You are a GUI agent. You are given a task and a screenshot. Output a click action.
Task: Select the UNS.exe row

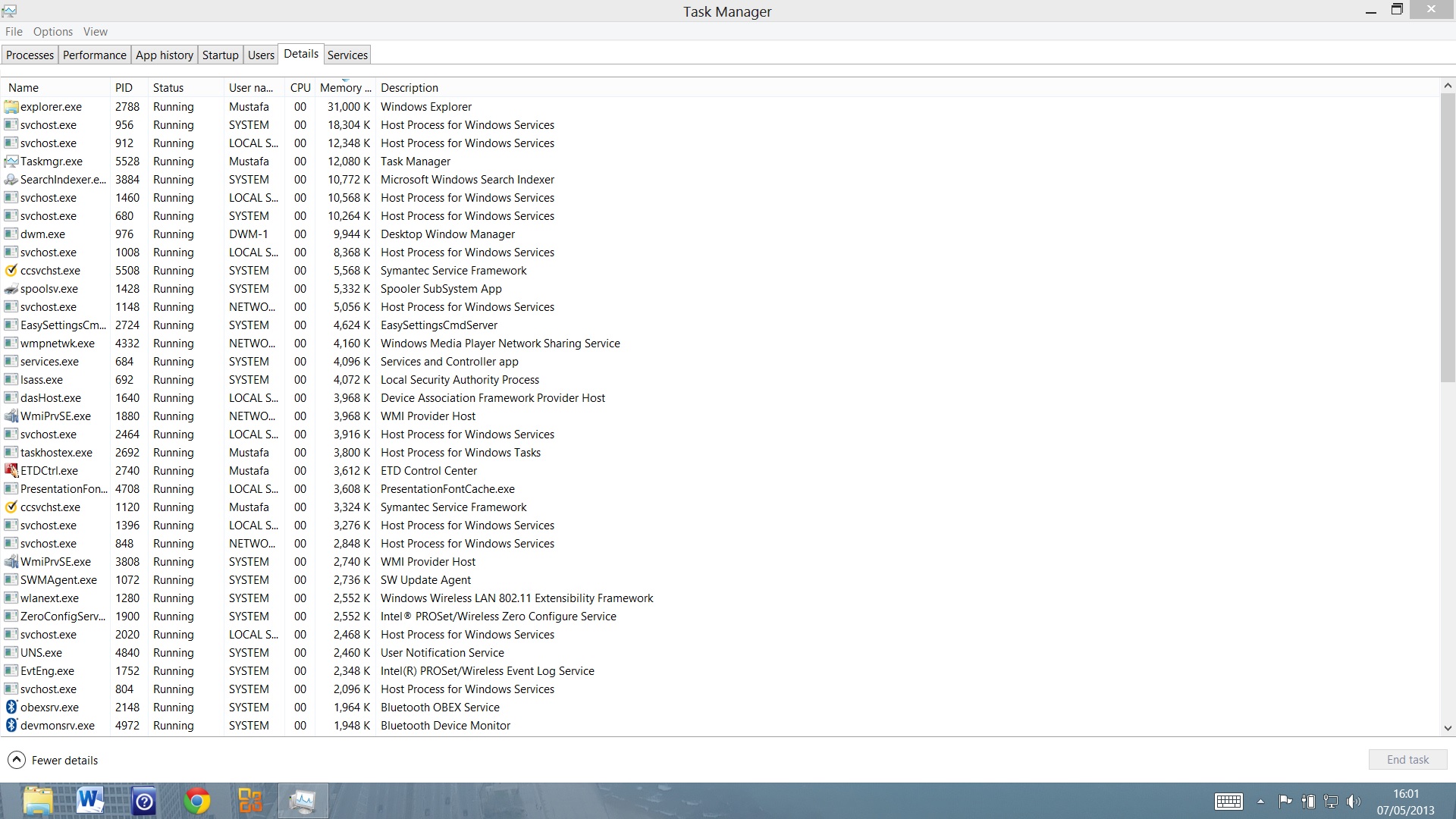pyautogui.click(x=720, y=653)
